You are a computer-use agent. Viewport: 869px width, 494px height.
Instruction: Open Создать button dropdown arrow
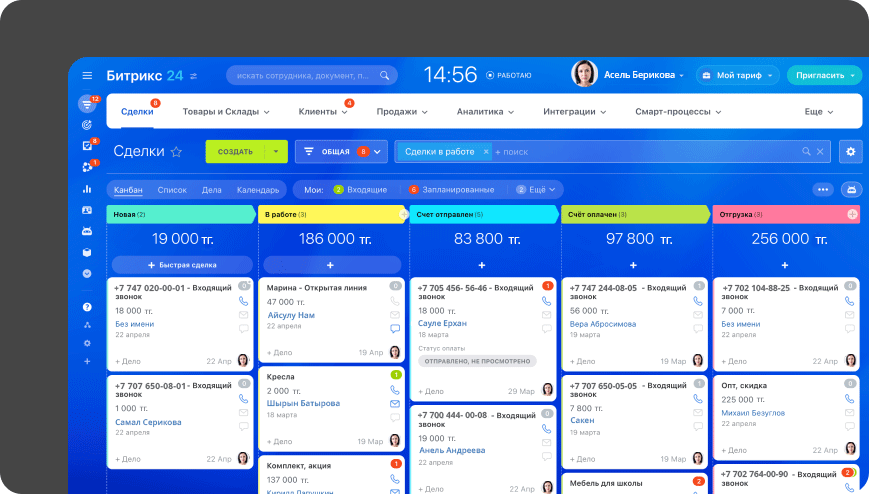pyautogui.click(x=275, y=151)
